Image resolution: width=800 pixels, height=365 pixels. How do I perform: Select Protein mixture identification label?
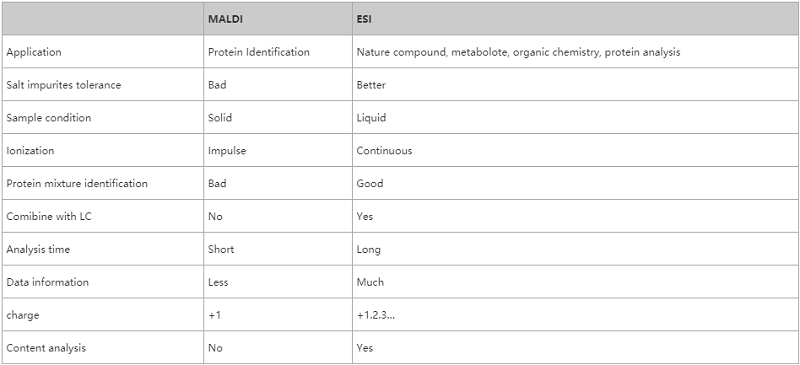(x=77, y=183)
